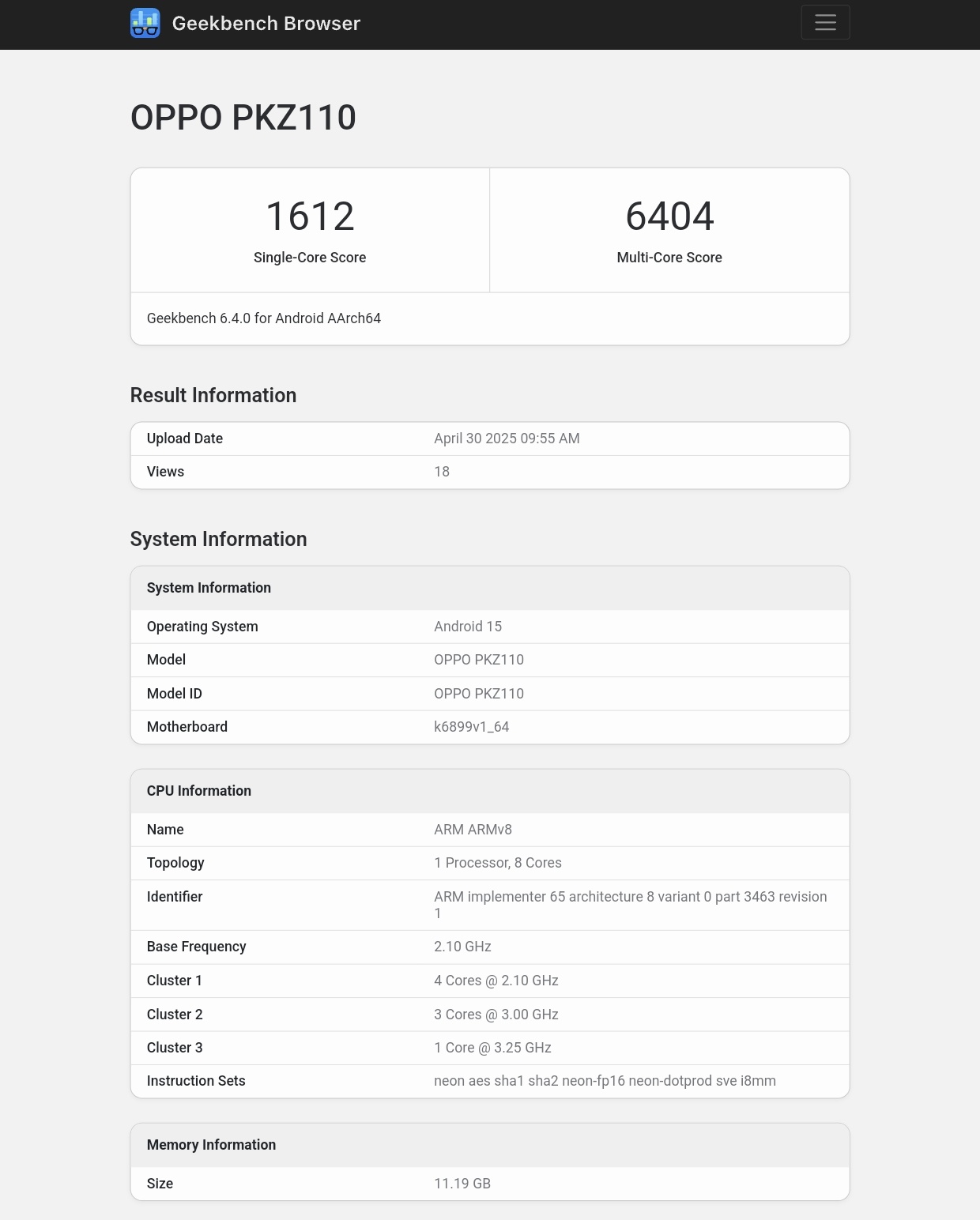
Task: Select the Operating System Android 15 entry
Action: (x=490, y=626)
